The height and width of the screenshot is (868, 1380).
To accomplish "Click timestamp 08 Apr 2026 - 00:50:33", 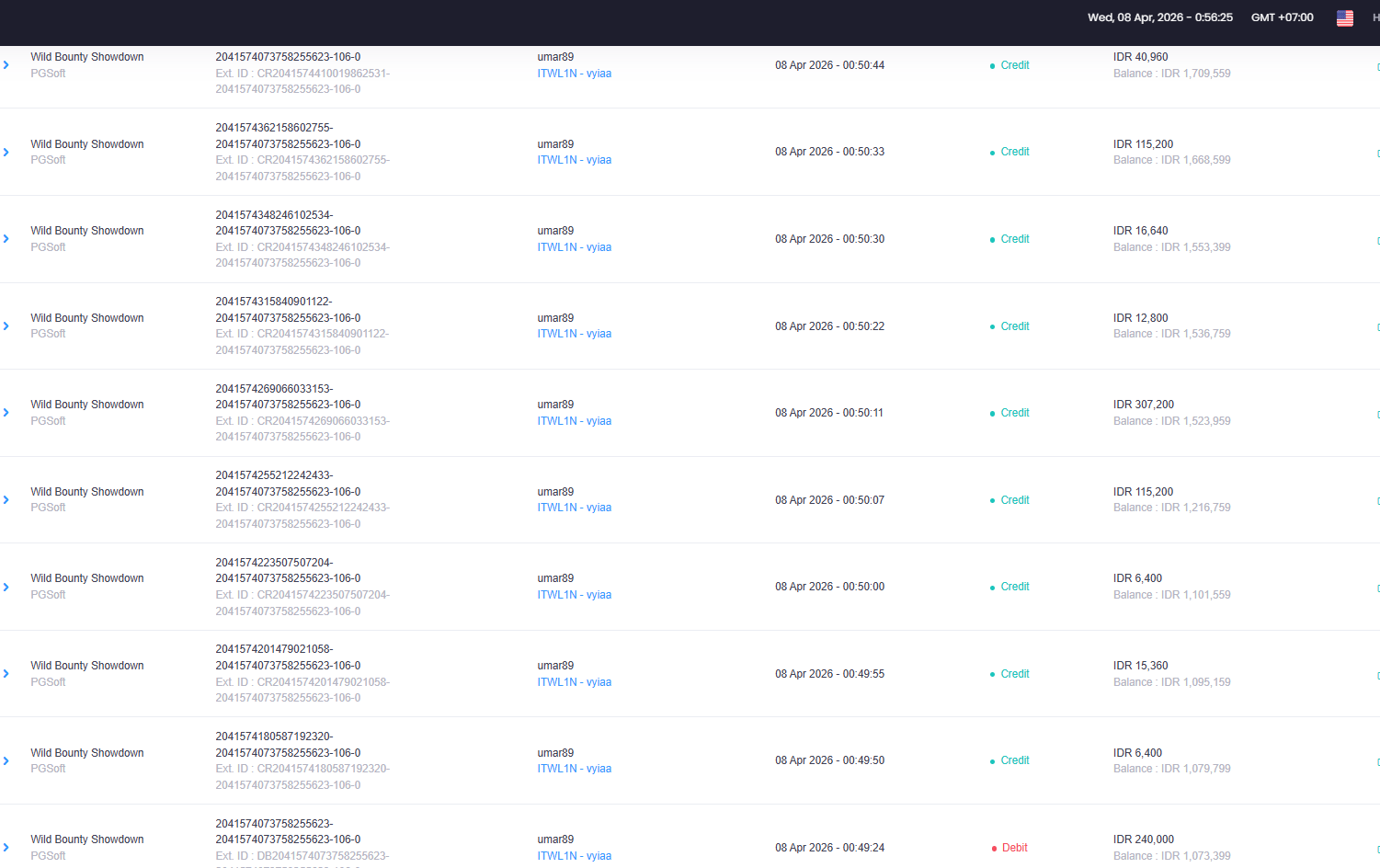I will (830, 152).
